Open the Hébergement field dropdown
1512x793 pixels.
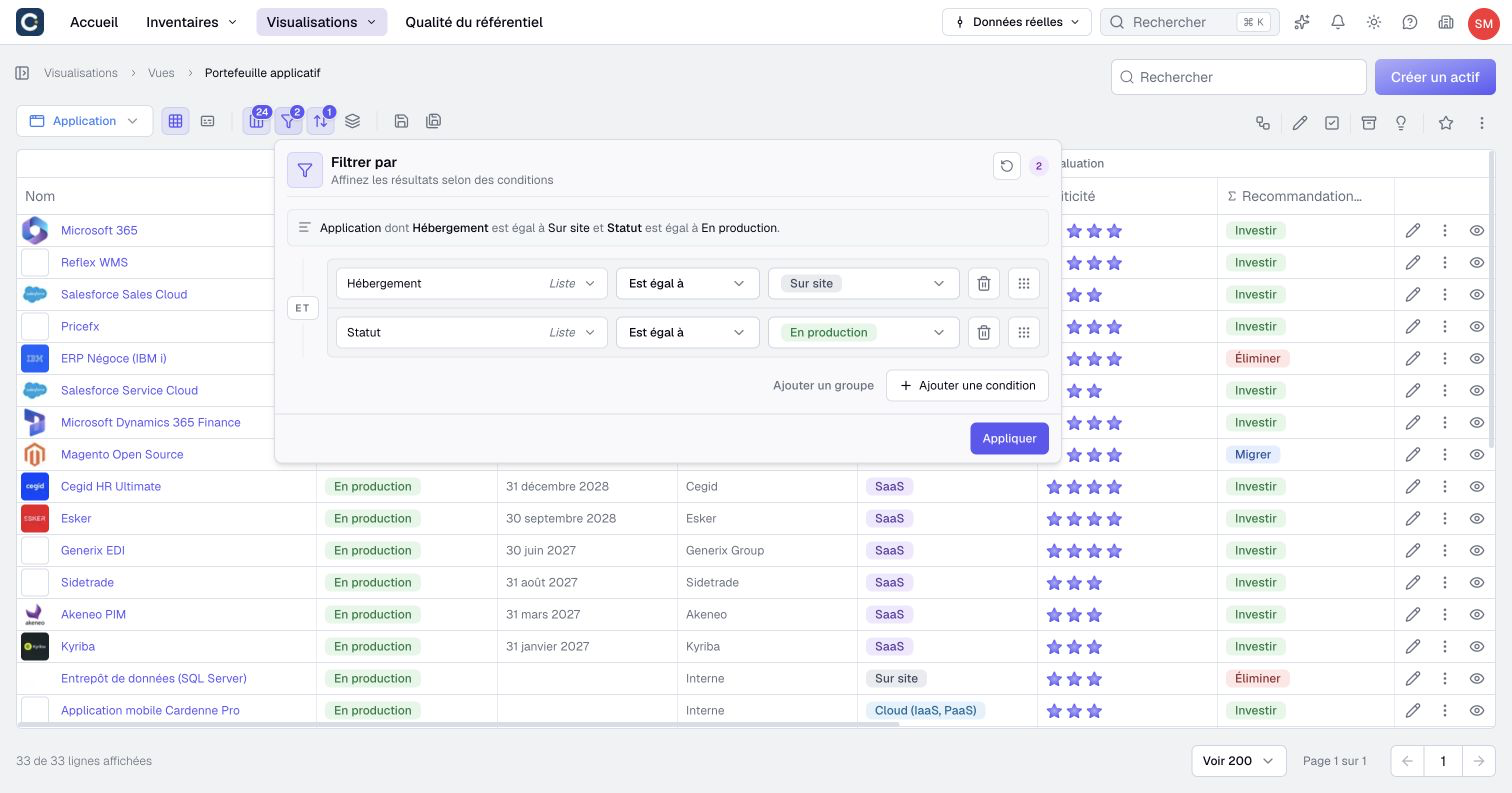[x=472, y=283]
